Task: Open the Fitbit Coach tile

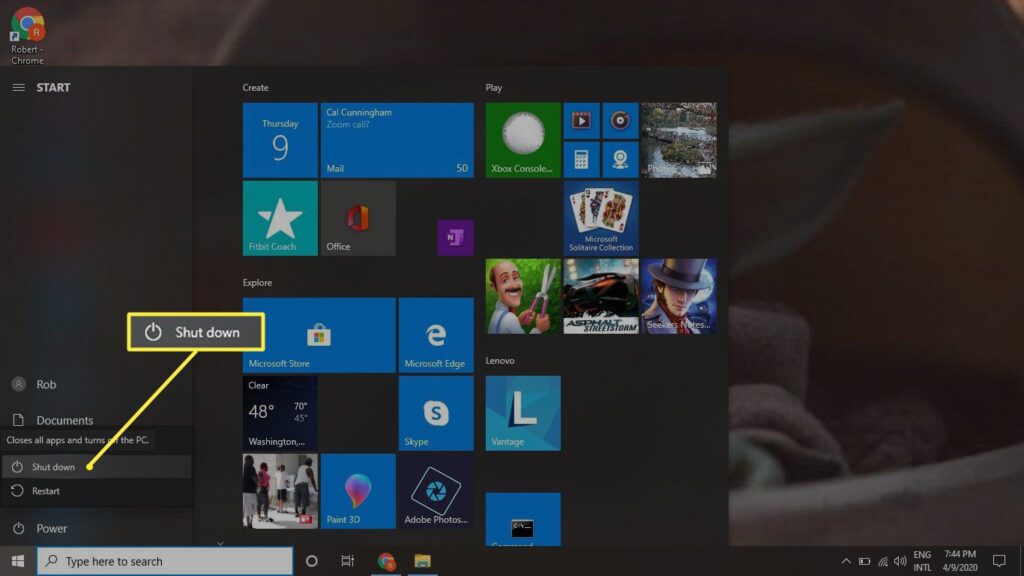Action: [x=280, y=218]
